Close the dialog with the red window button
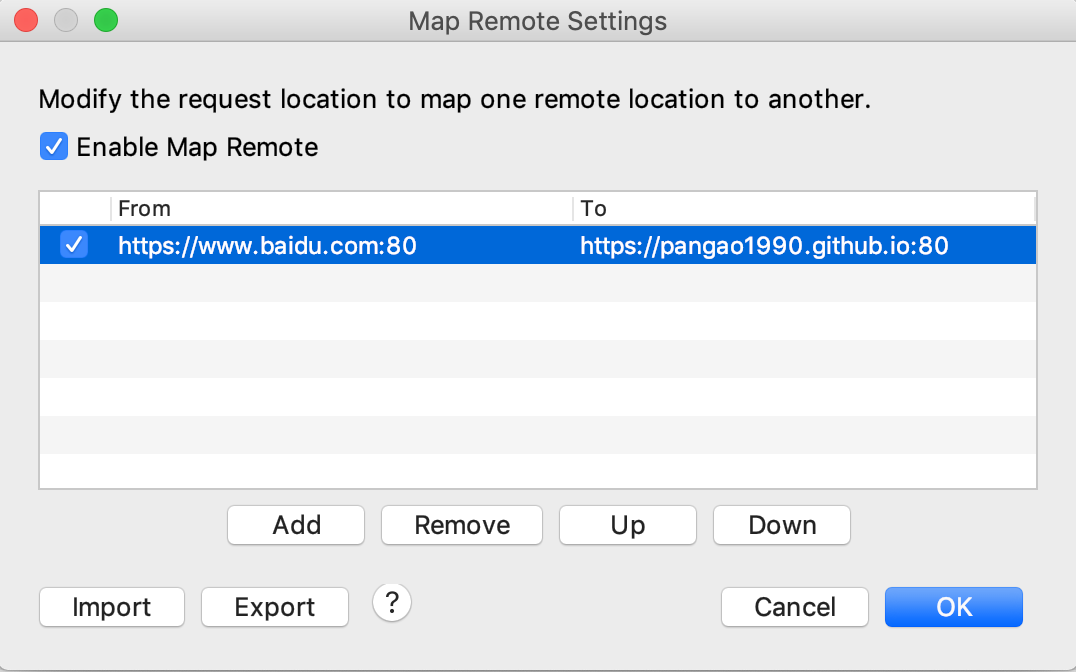 (26, 20)
